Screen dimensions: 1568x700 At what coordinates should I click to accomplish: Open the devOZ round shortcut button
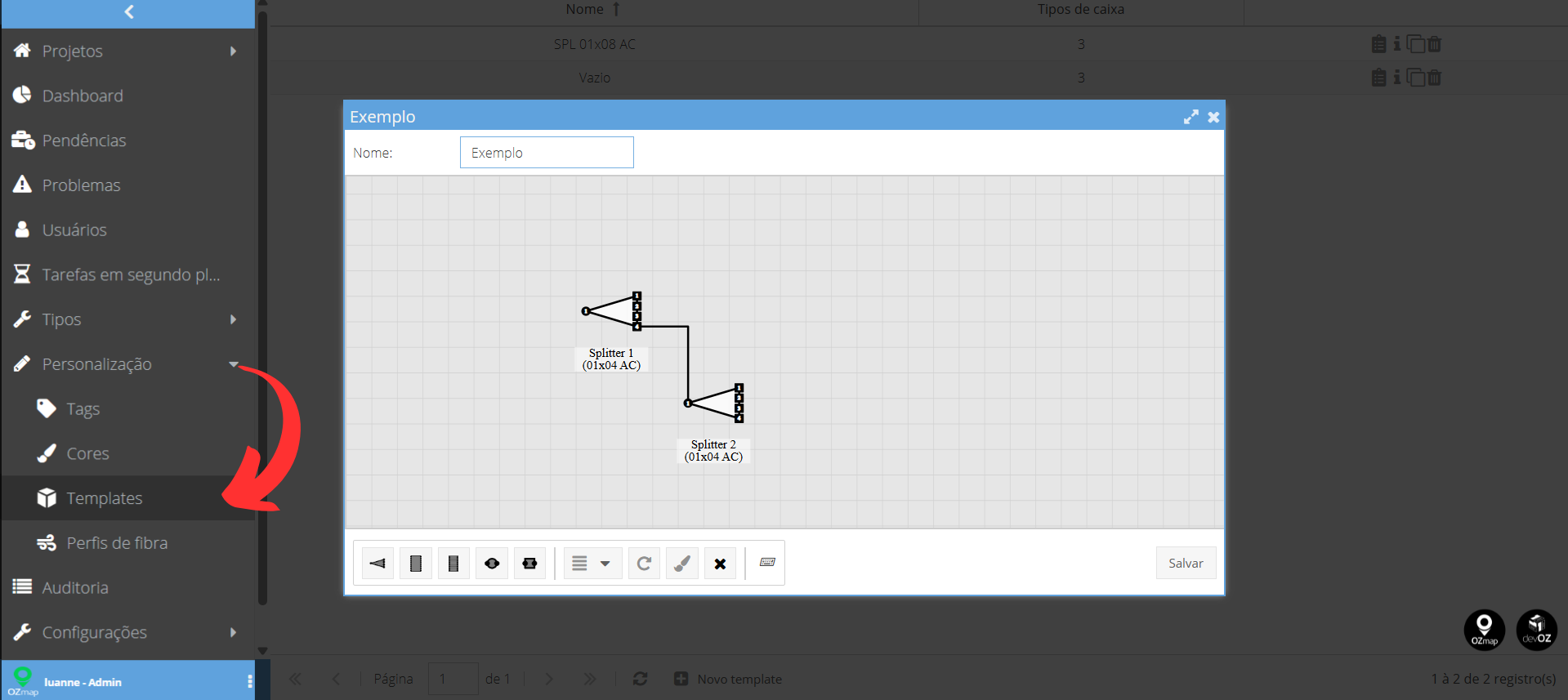click(x=1536, y=630)
